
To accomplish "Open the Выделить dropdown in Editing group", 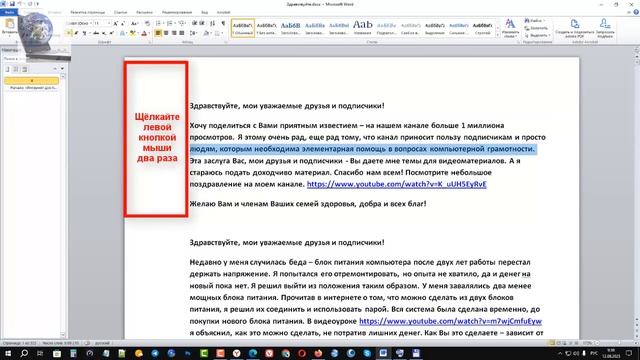I will (x=537, y=36).
